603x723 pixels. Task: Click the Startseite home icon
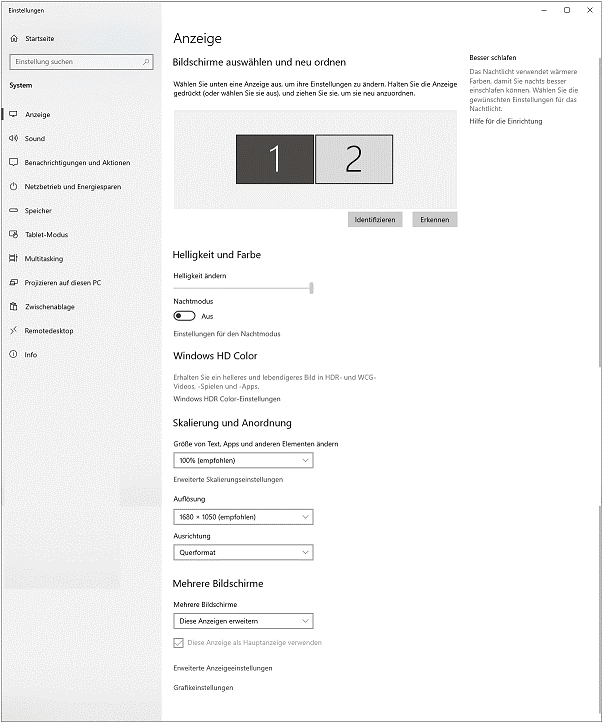pyautogui.click(x=14, y=38)
